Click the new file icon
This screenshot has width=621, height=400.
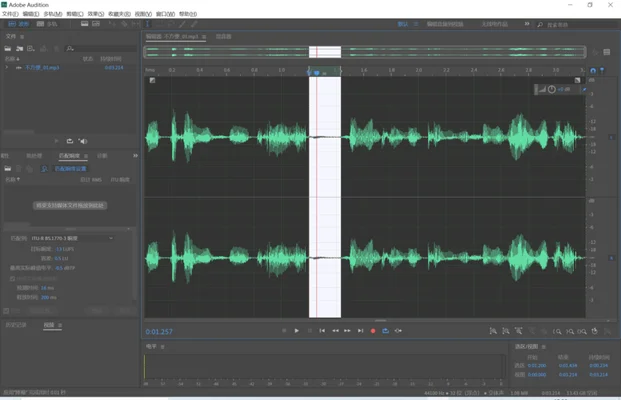tap(31, 48)
